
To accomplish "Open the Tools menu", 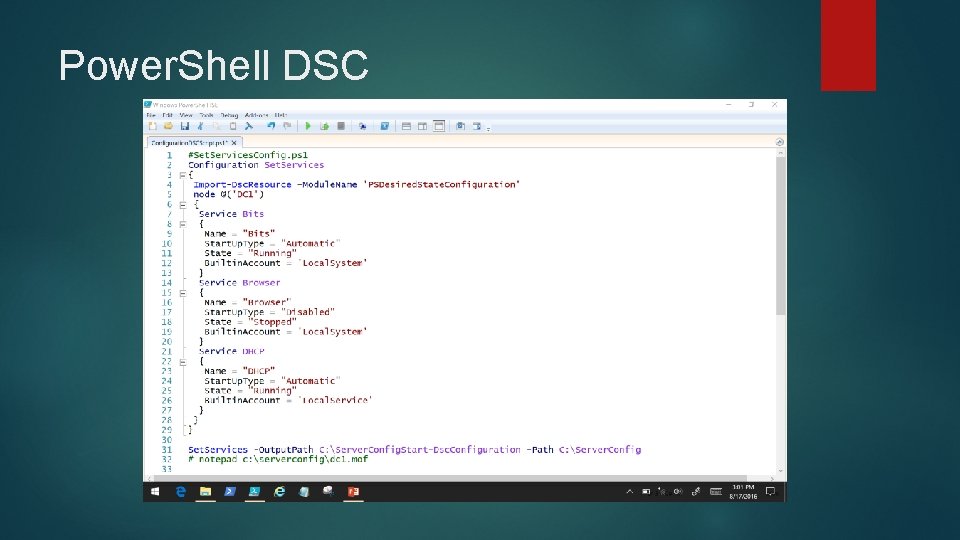I will point(206,115).
